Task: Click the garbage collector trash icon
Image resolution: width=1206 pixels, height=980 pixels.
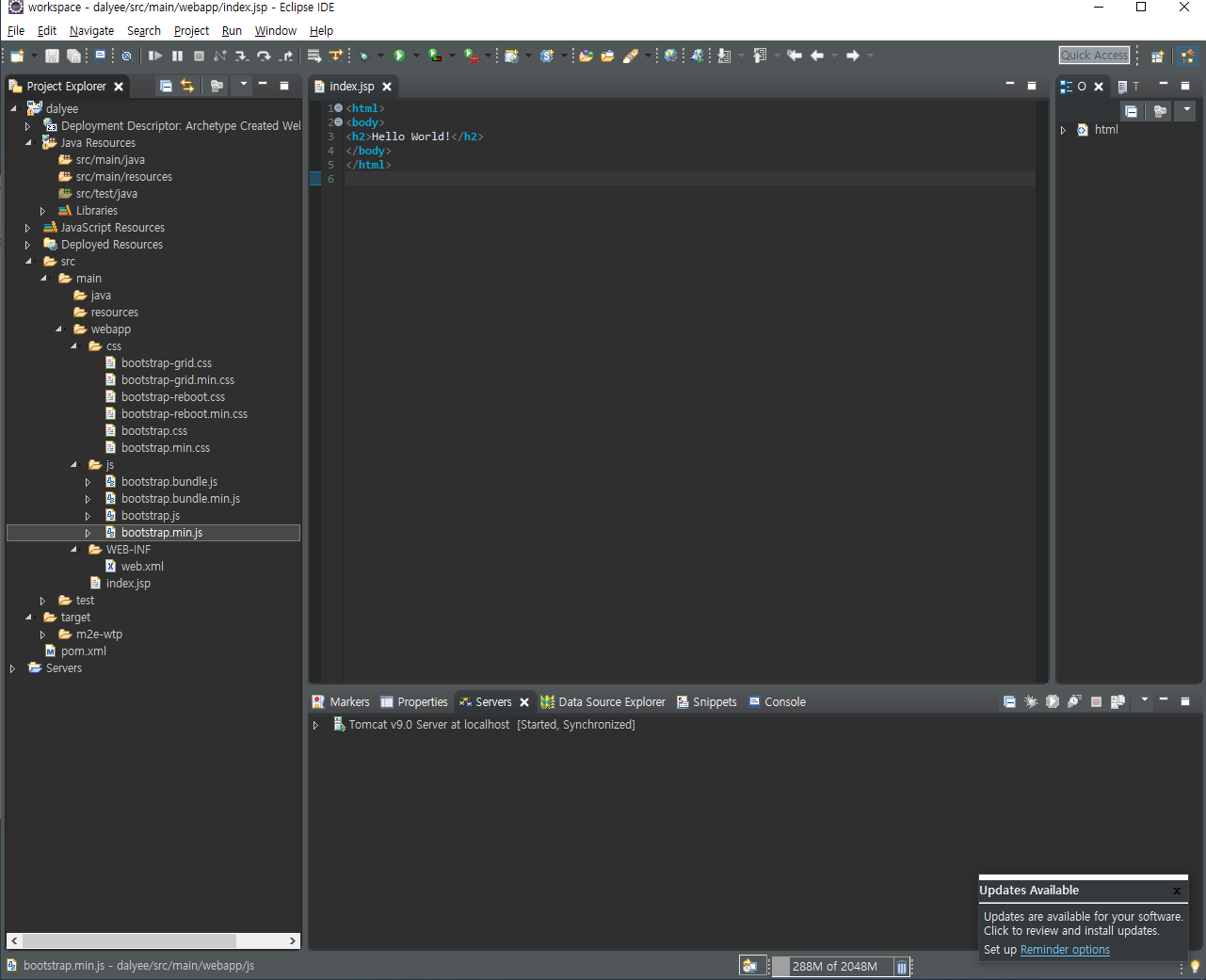Action: coord(901,967)
